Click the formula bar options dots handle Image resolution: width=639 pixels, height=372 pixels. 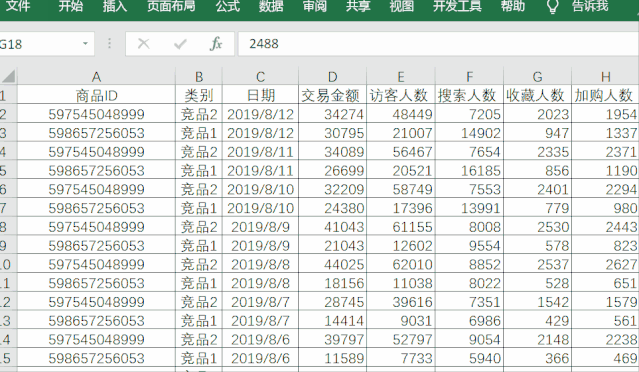pyautogui.click(x=109, y=44)
